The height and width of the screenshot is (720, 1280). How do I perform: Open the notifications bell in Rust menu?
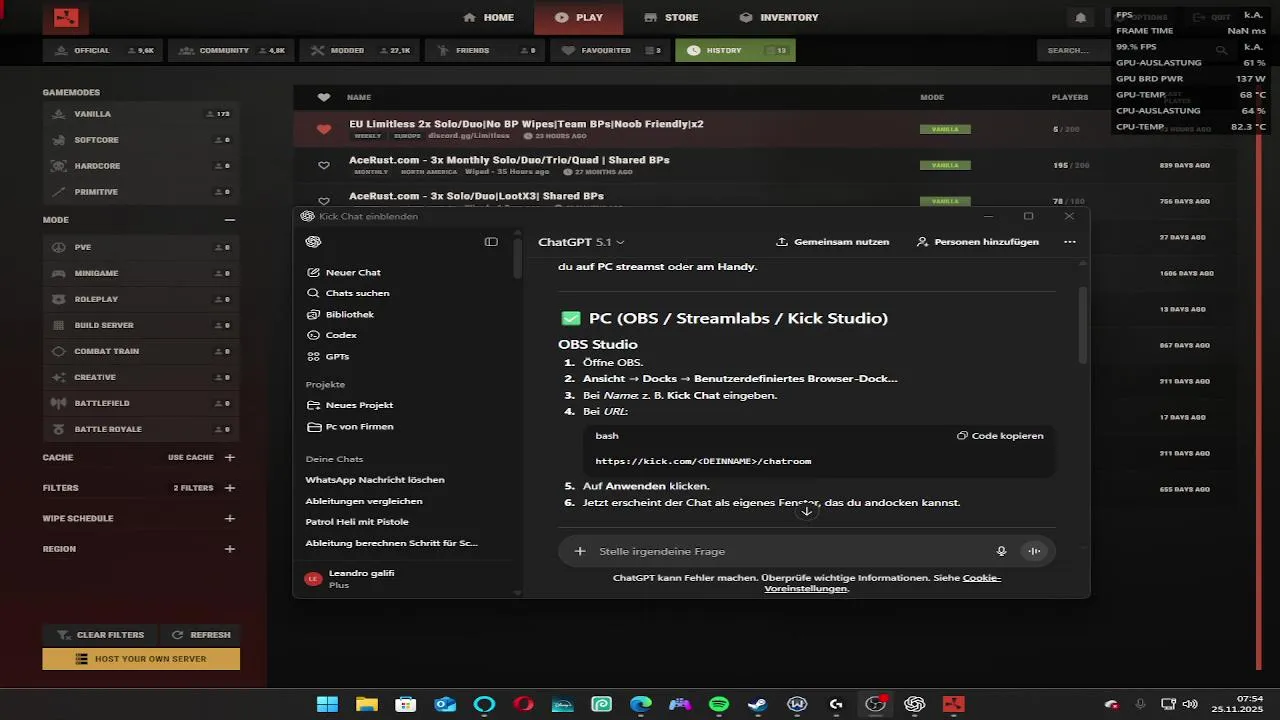point(1081,18)
